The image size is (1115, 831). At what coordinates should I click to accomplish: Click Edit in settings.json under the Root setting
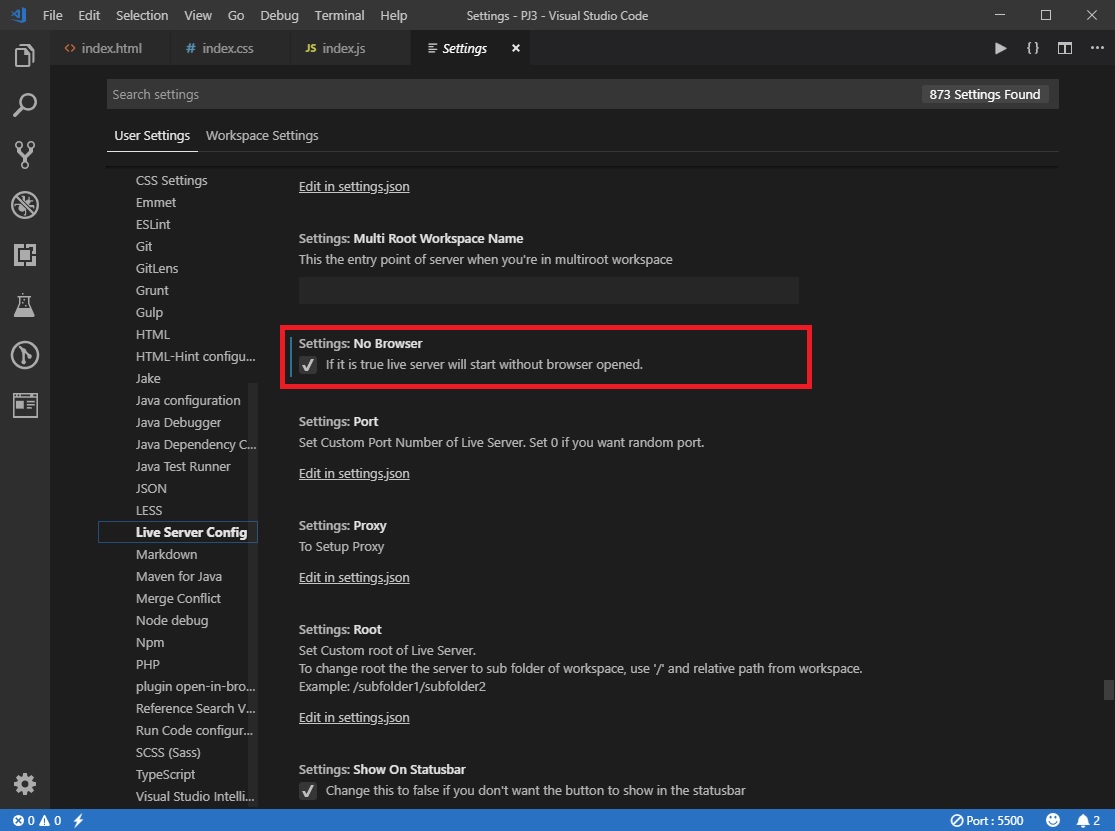pos(354,717)
